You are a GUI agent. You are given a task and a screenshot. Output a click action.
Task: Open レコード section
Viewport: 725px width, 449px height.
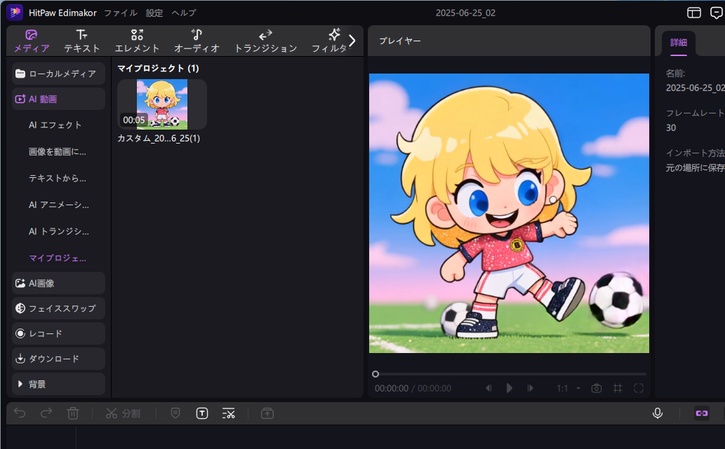click(58, 333)
